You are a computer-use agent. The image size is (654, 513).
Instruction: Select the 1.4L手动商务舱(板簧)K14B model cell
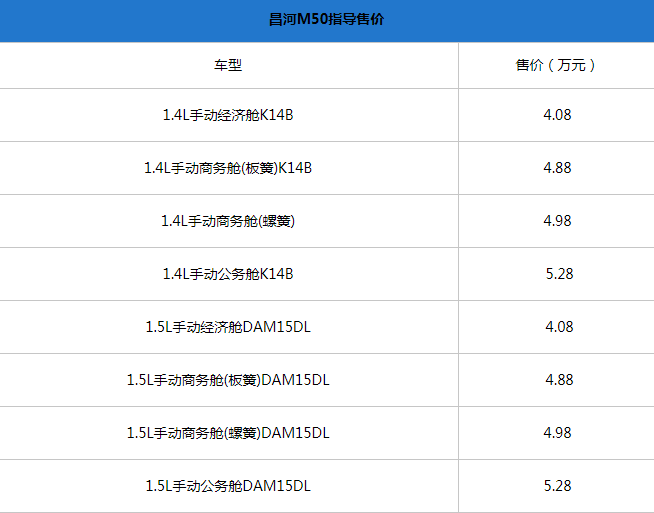228,168
